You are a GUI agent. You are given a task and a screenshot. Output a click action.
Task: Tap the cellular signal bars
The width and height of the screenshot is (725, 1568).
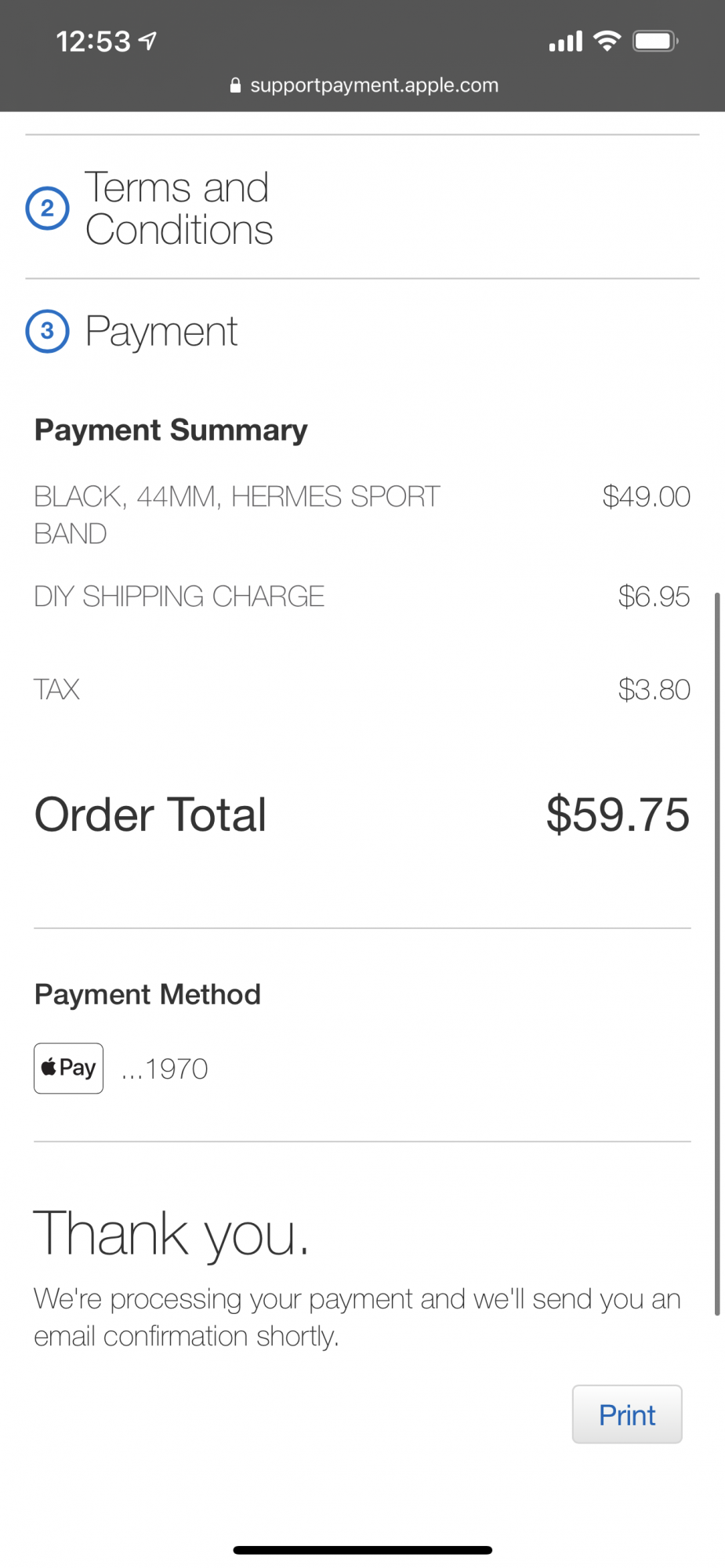[x=565, y=42]
